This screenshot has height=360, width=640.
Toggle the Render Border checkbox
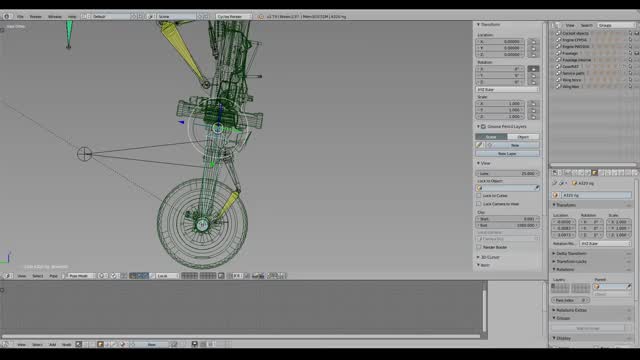[x=479, y=247]
